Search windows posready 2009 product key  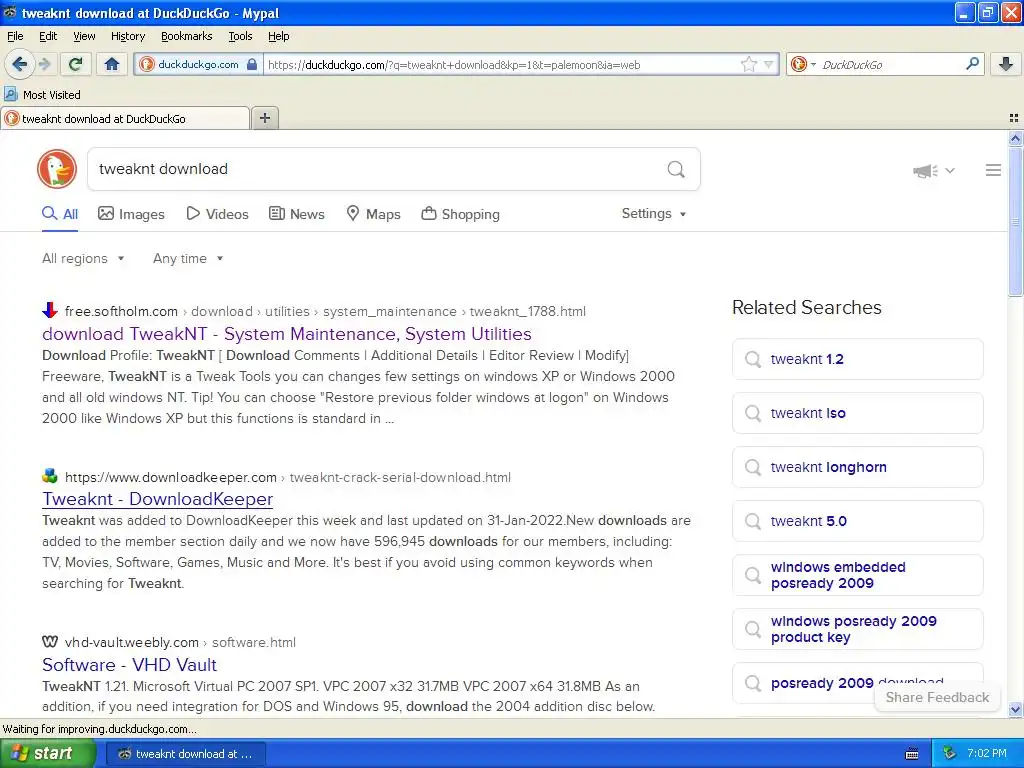coord(857,629)
